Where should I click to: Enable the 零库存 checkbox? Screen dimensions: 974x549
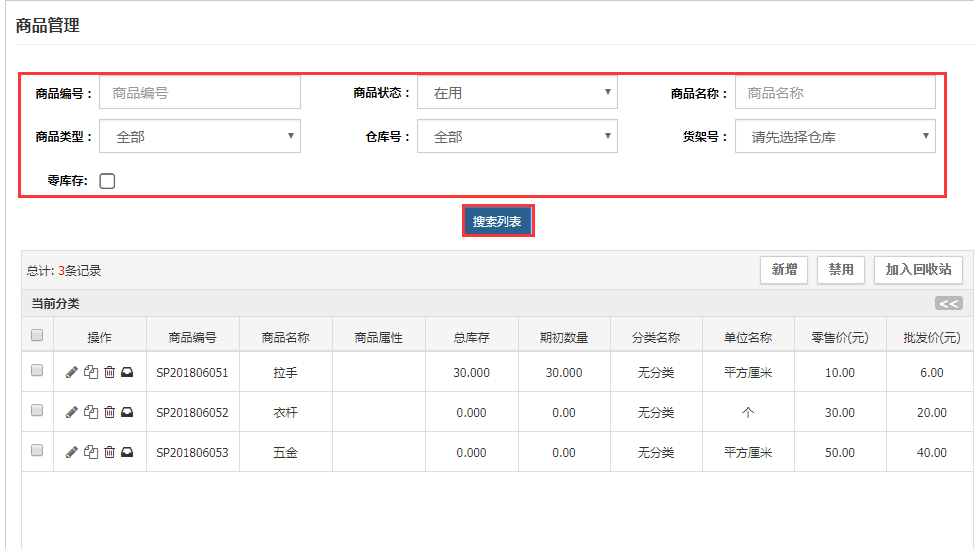pyautogui.click(x=108, y=181)
